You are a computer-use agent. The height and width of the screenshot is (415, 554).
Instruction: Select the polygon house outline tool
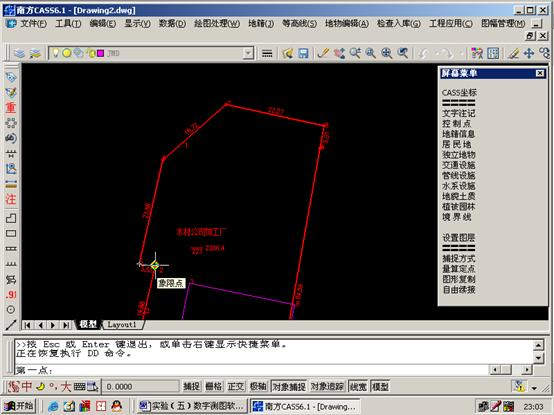tap(11, 218)
